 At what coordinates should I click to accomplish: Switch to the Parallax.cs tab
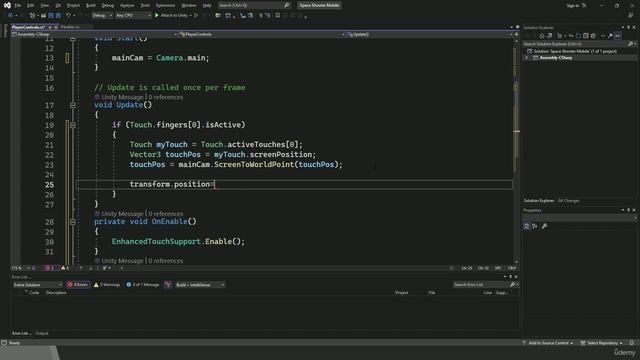coord(70,27)
